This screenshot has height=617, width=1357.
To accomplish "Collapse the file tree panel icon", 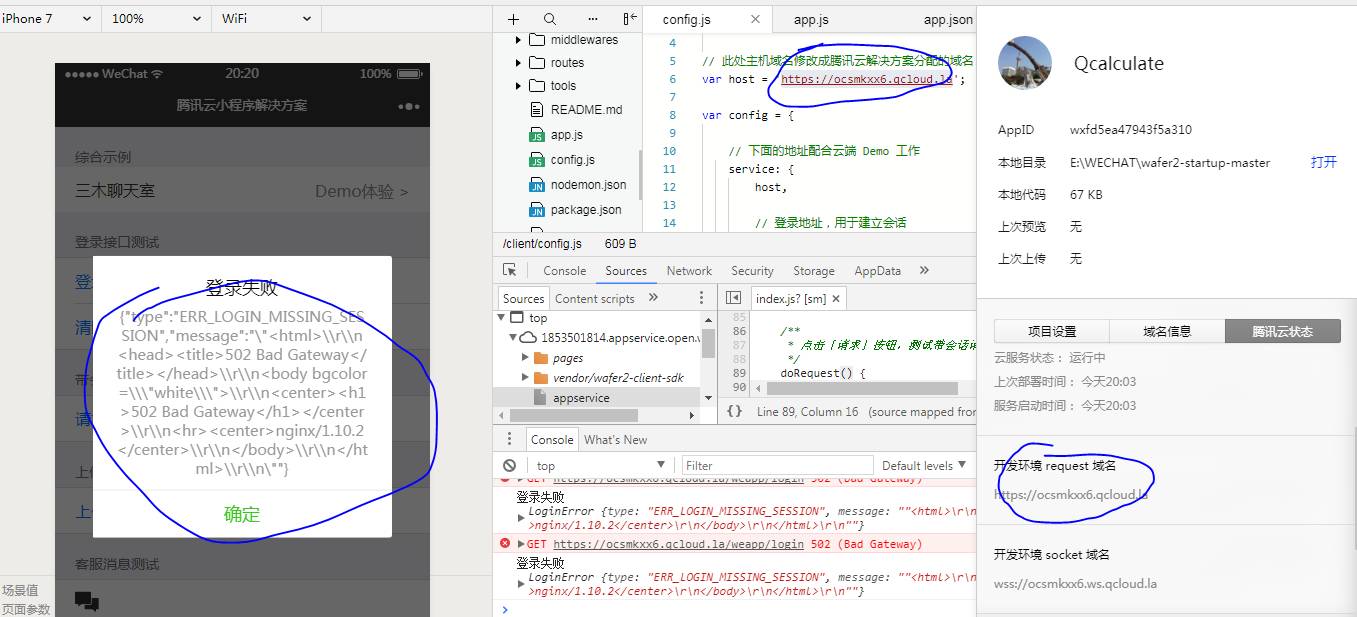I will pos(630,19).
